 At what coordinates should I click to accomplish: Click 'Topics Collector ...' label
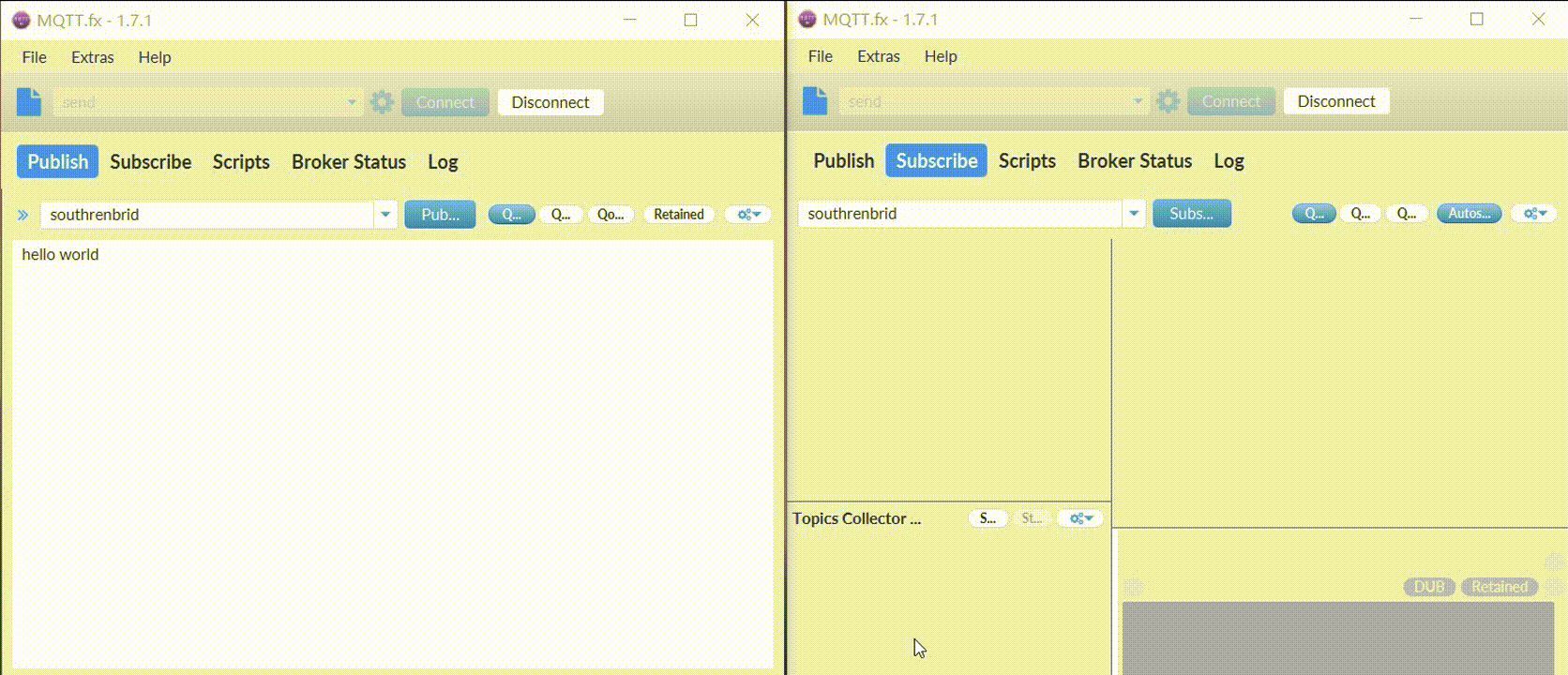857,518
